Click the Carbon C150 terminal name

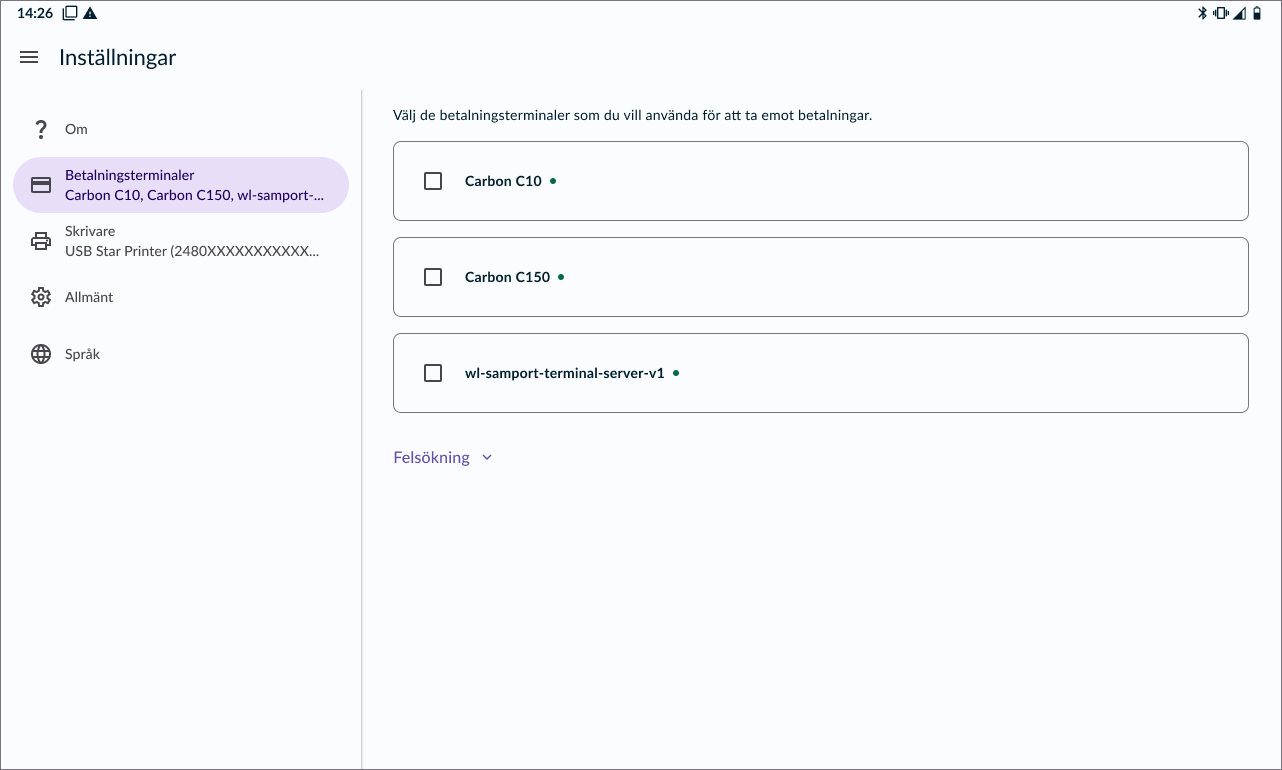click(x=507, y=277)
